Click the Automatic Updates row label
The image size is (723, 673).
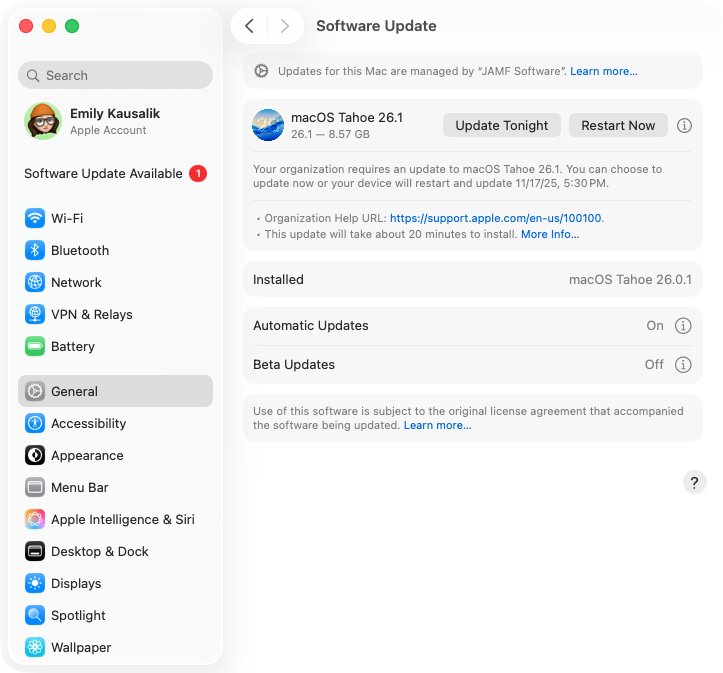[311, 325]
